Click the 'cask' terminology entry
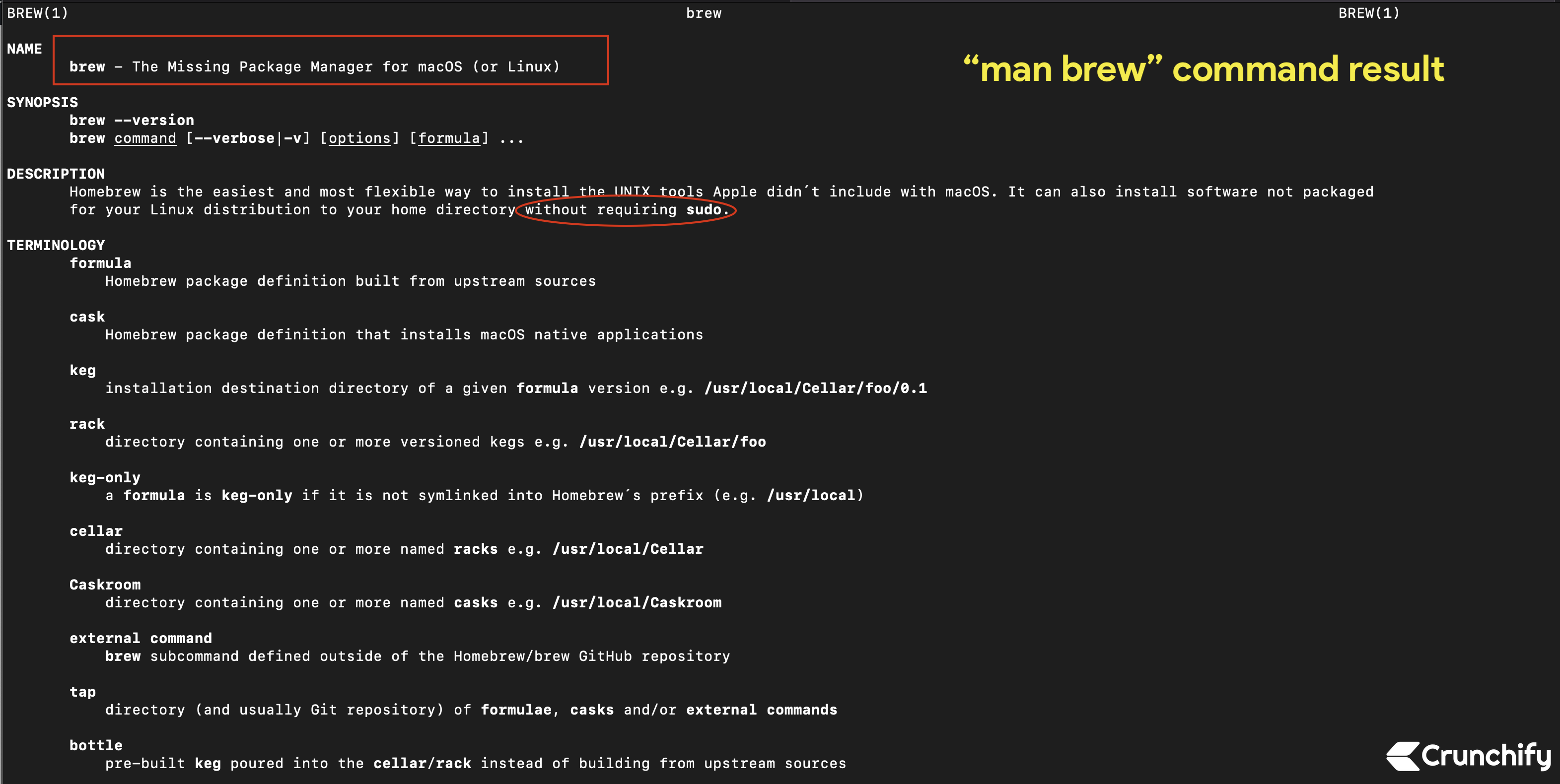Screen dimensions: 1560x784 click(x=87, y=317)
